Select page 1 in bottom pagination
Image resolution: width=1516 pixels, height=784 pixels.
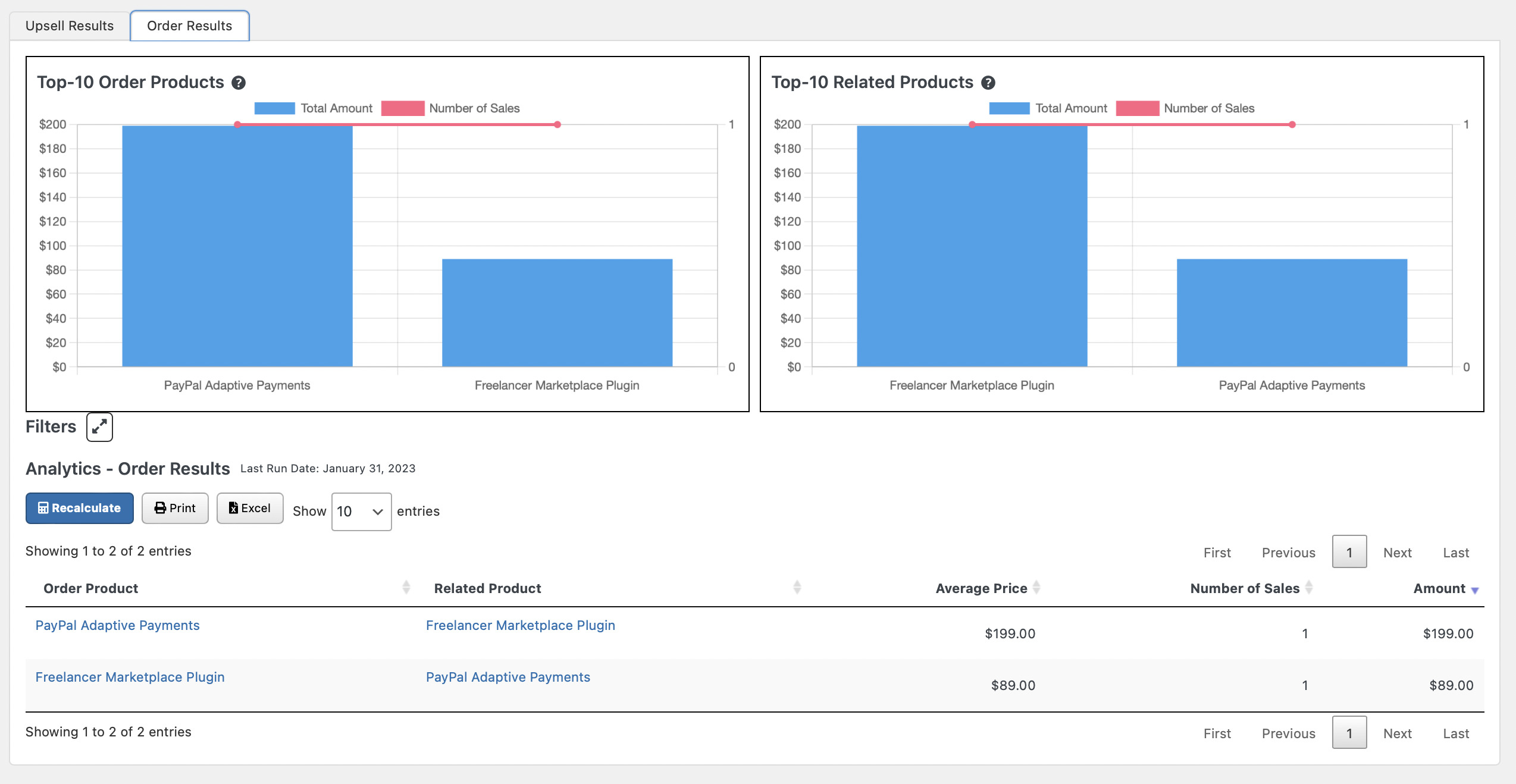[x=1349, y=733]
